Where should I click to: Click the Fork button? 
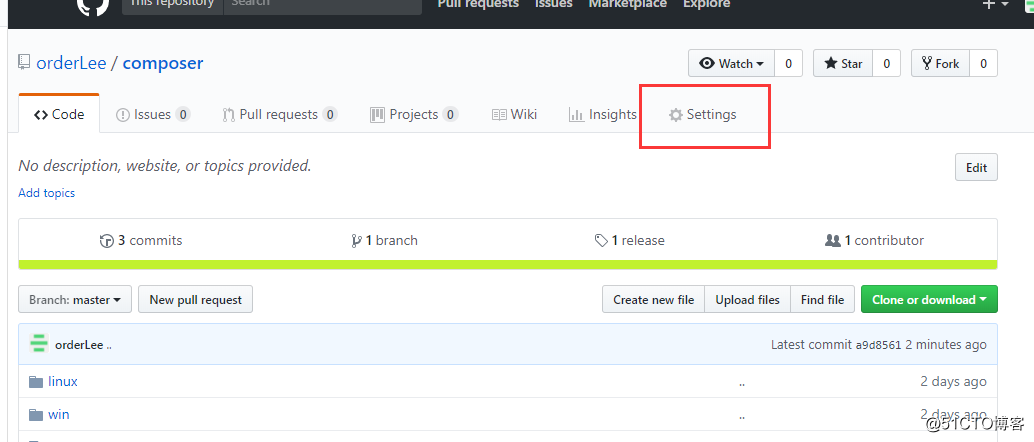(940, 63)
